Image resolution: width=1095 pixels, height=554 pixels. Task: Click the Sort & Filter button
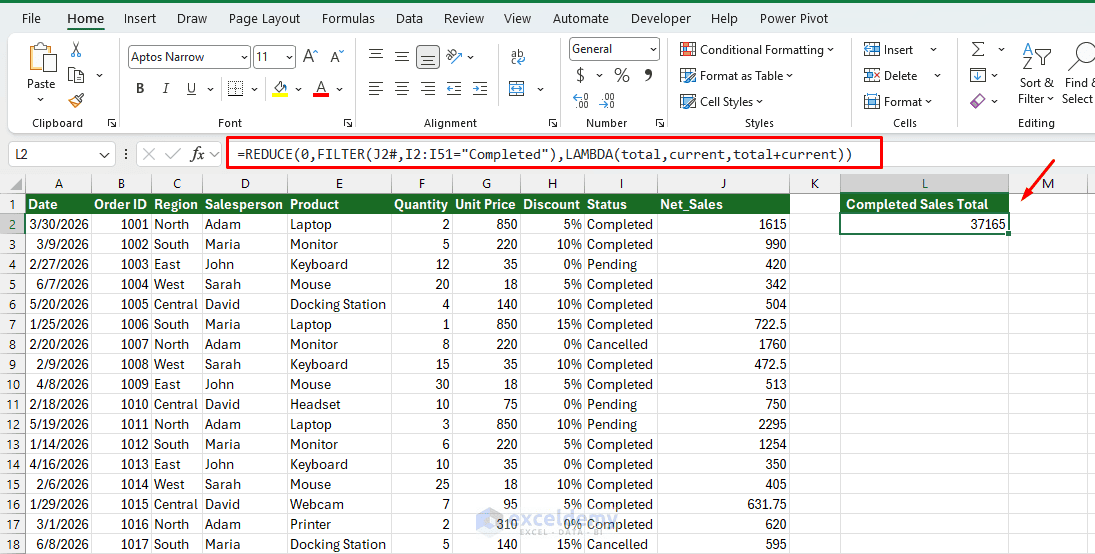click(x=1036, y=73)
